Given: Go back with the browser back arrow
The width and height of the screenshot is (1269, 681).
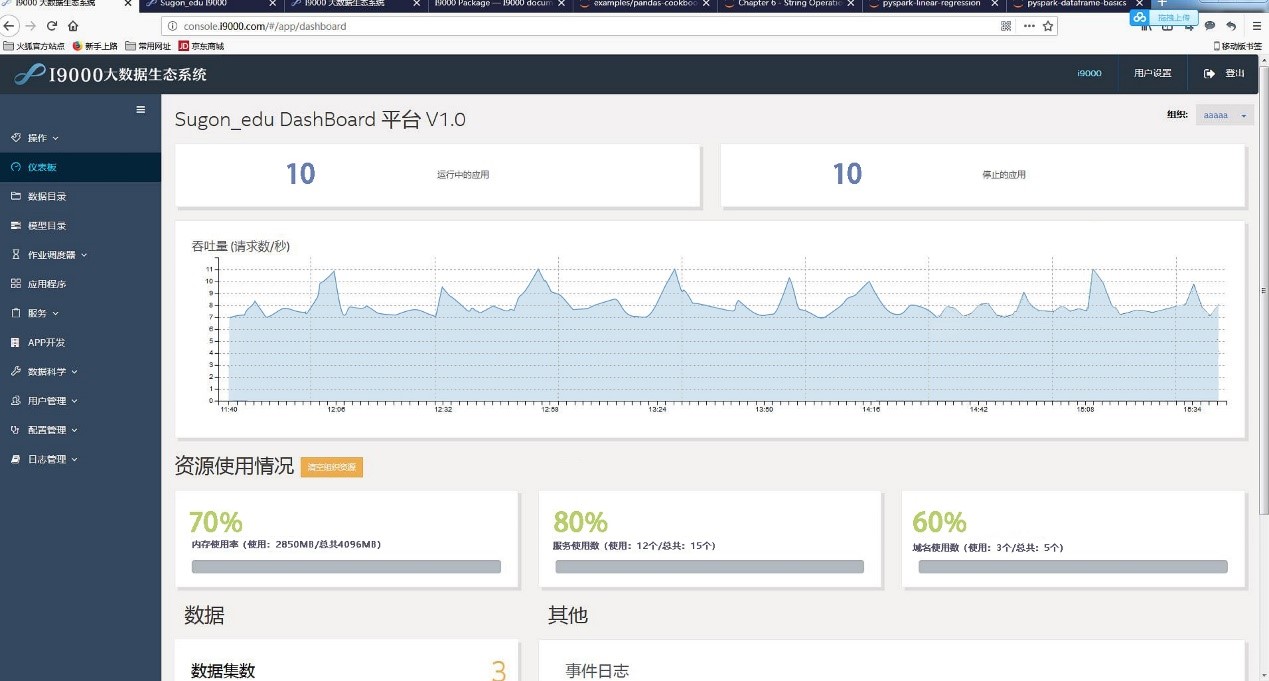Looking at the screenshot, I should click(11, 26).
